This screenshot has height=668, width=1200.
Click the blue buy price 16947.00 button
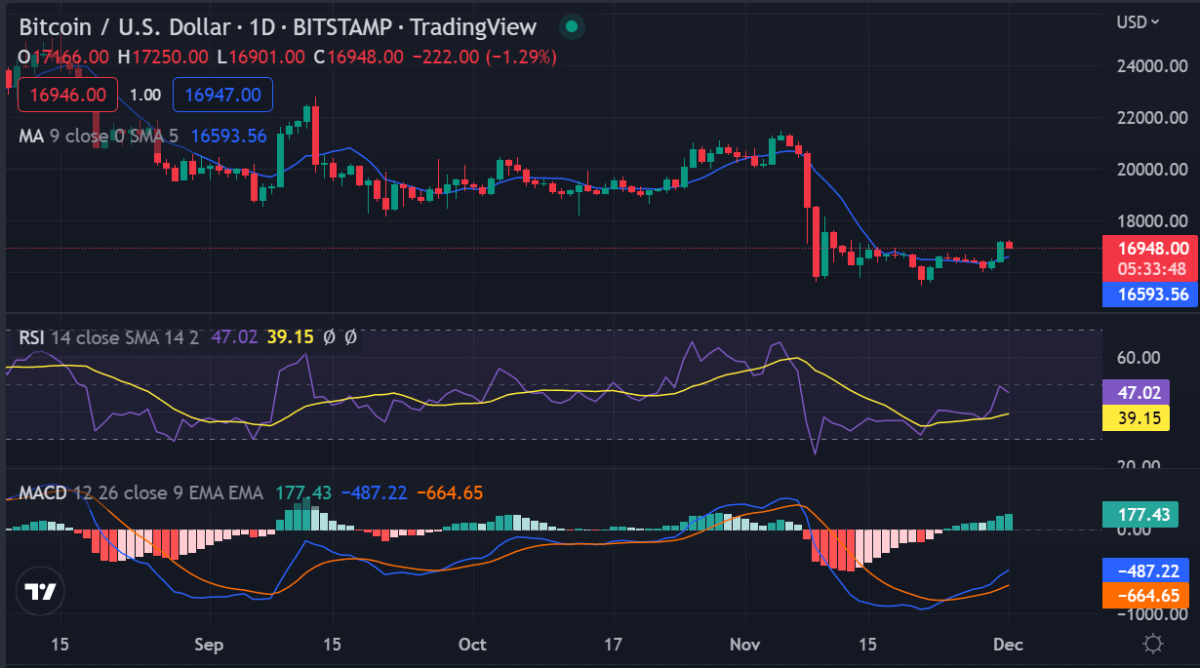[x=223, y=95]
